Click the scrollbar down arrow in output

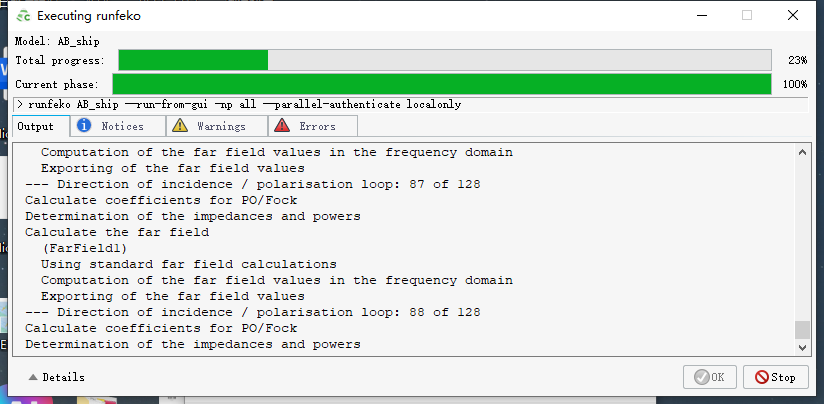(802, 347)
